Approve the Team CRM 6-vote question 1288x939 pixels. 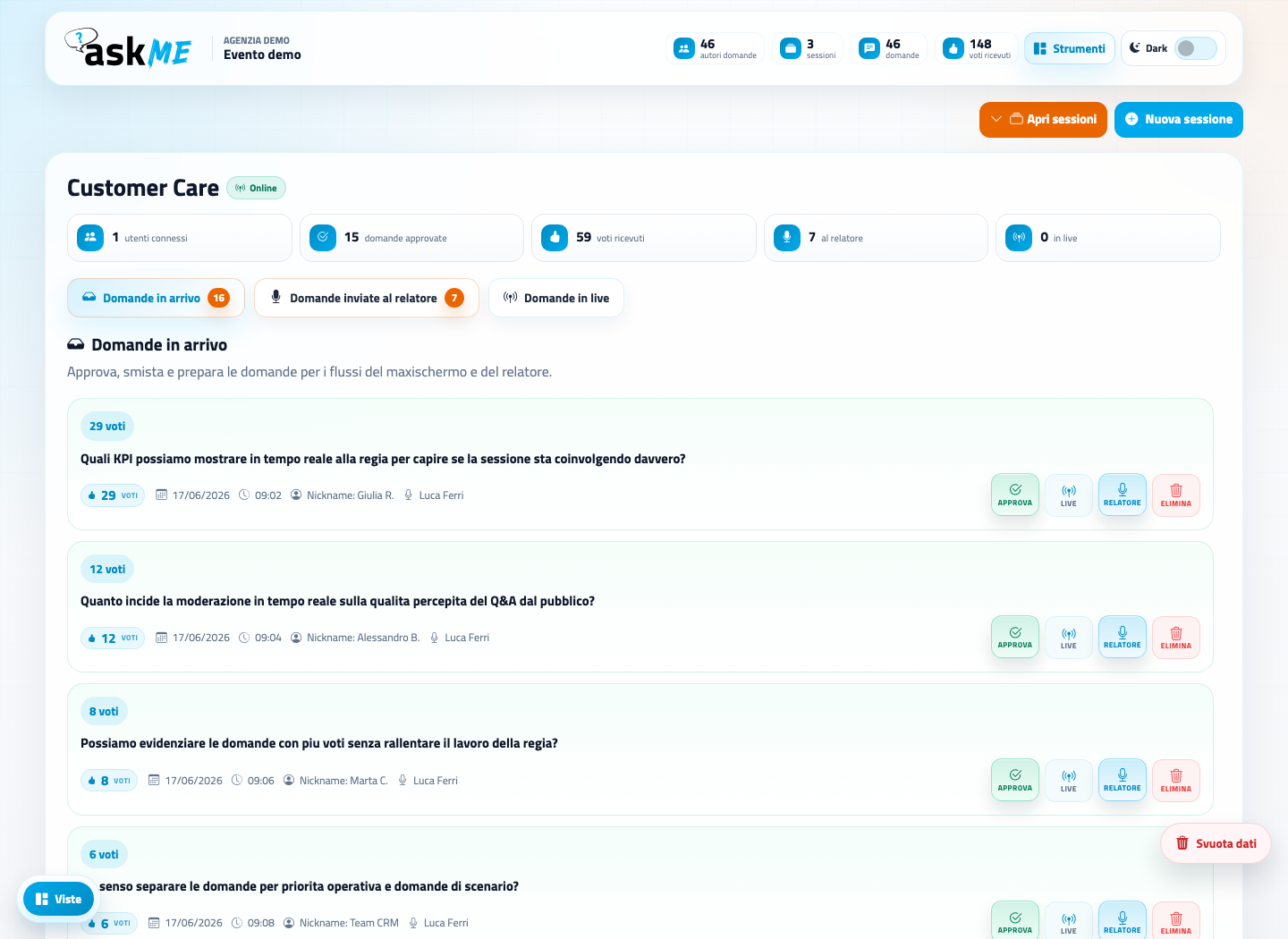coord(1015,921)
